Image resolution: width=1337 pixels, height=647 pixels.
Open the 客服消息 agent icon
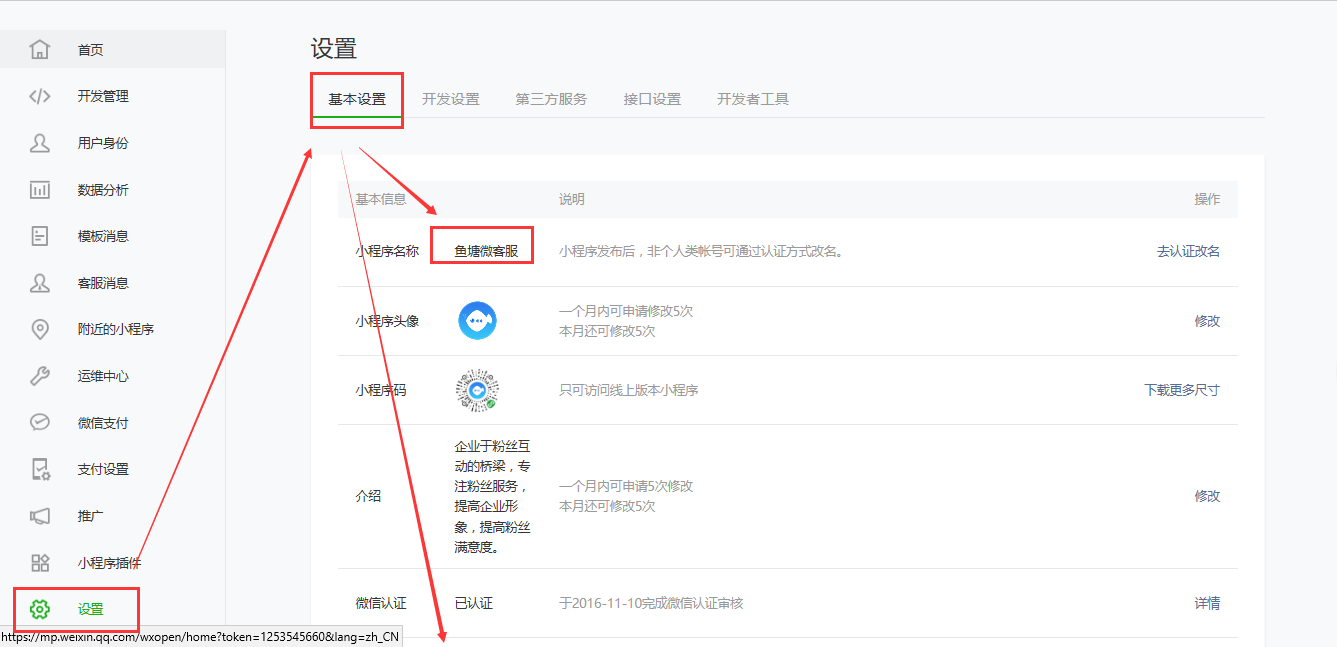pos(40,283)
